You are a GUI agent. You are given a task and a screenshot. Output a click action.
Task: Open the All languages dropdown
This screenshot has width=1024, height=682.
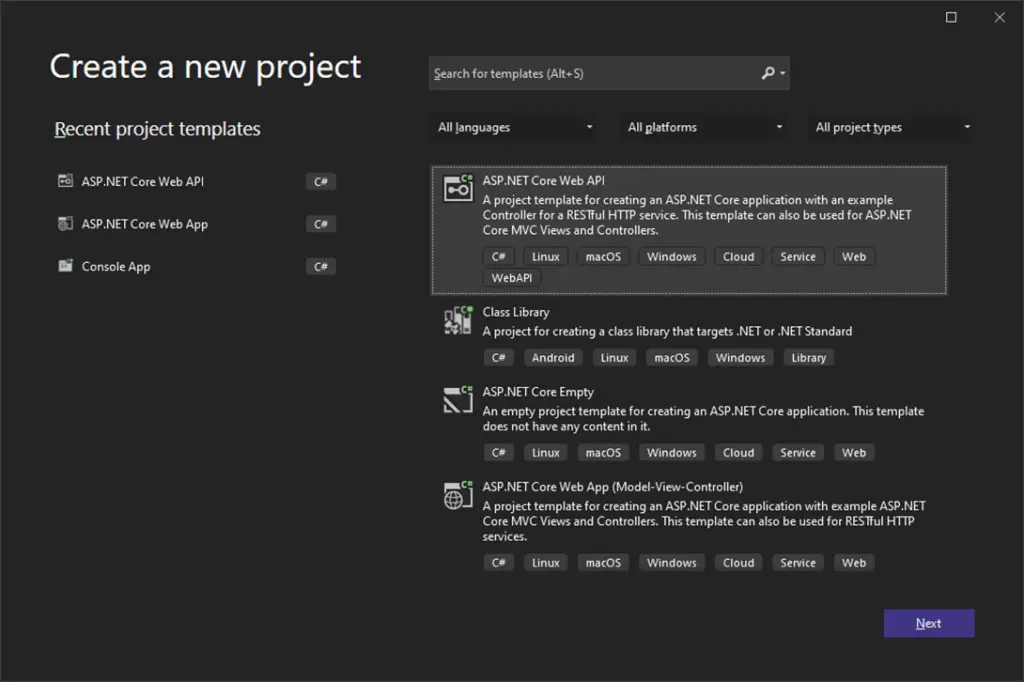point(515,127)
